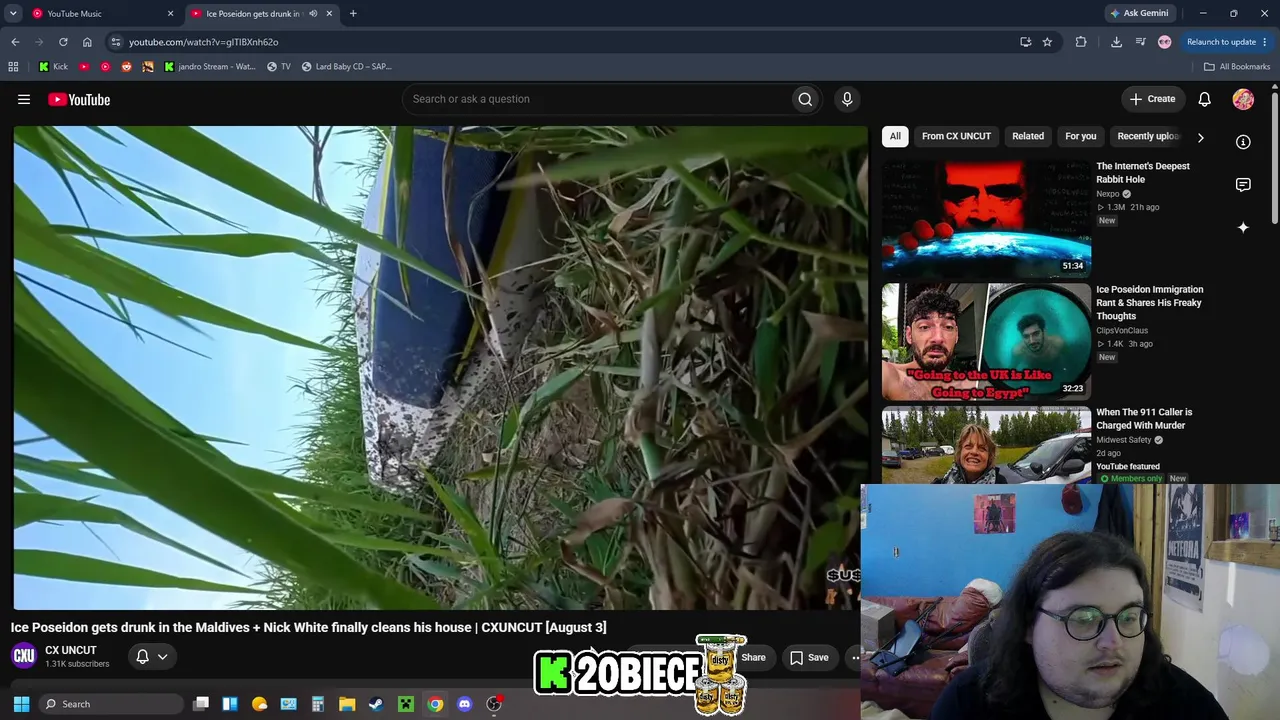The image size is (1280, 720).
Task: Select the All filter chip
Action: click(x=895, y=136)
